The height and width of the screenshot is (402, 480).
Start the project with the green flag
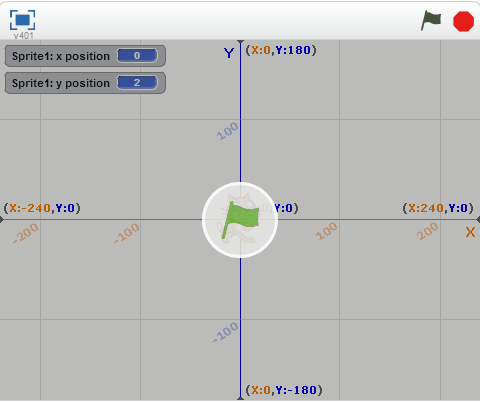(x=431, y=20)
